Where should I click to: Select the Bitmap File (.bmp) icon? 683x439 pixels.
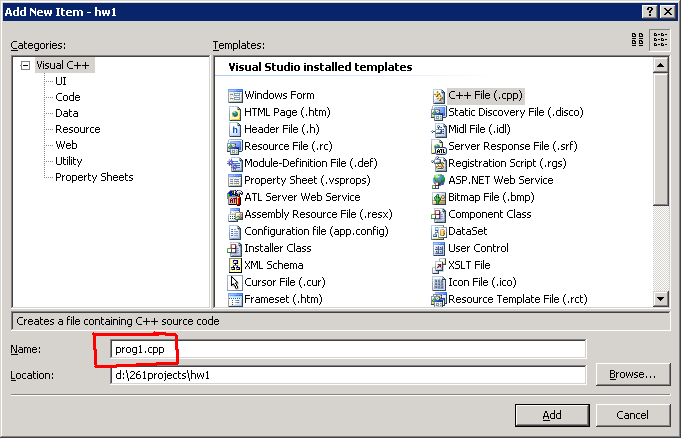coord(439,197)
